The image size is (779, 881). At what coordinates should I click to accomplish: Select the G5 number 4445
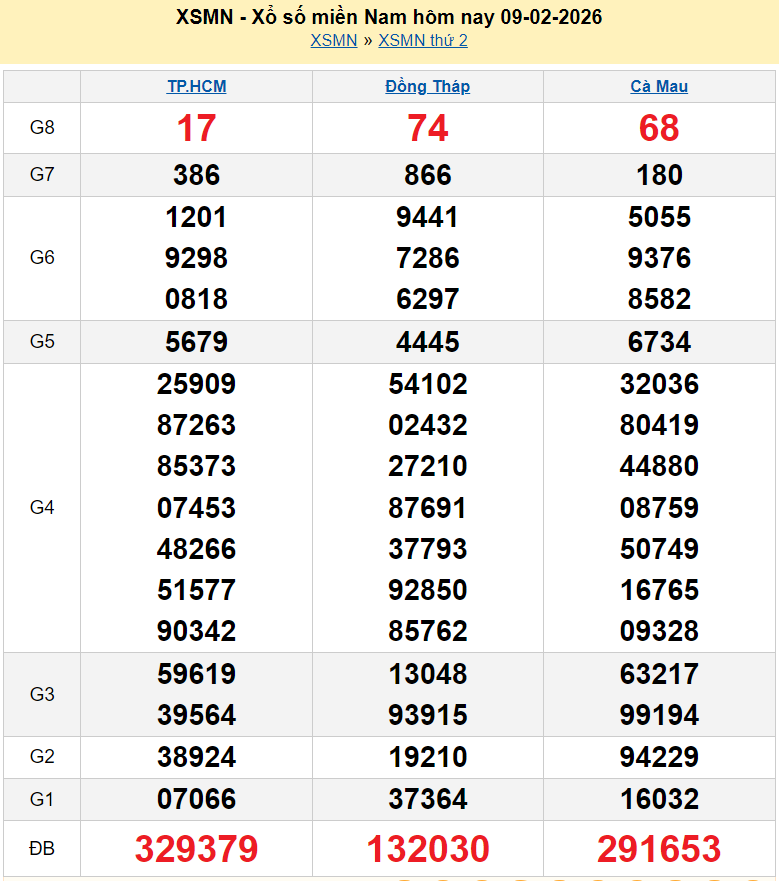coord(427,342)
